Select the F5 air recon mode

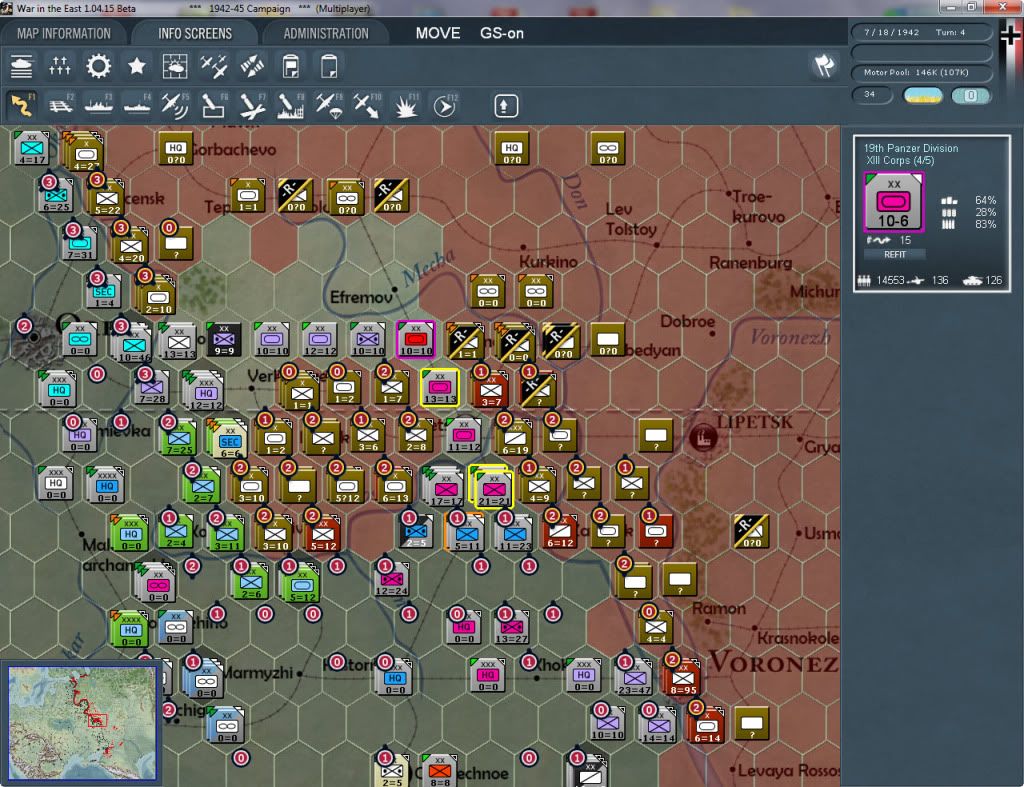point(175,105)
